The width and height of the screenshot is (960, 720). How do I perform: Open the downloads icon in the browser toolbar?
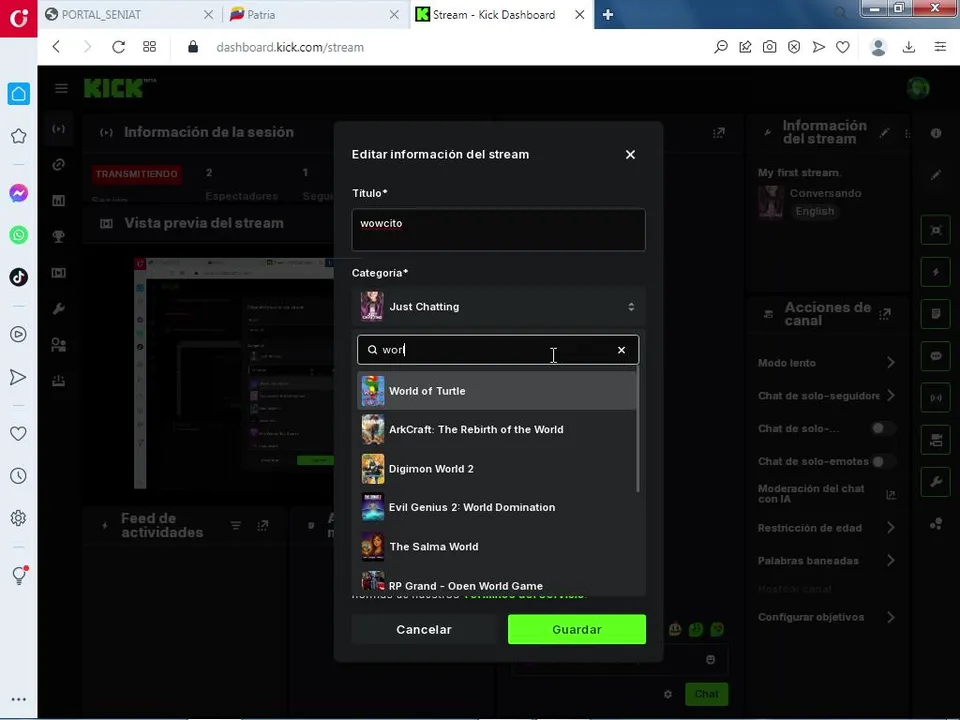(909, 47)
